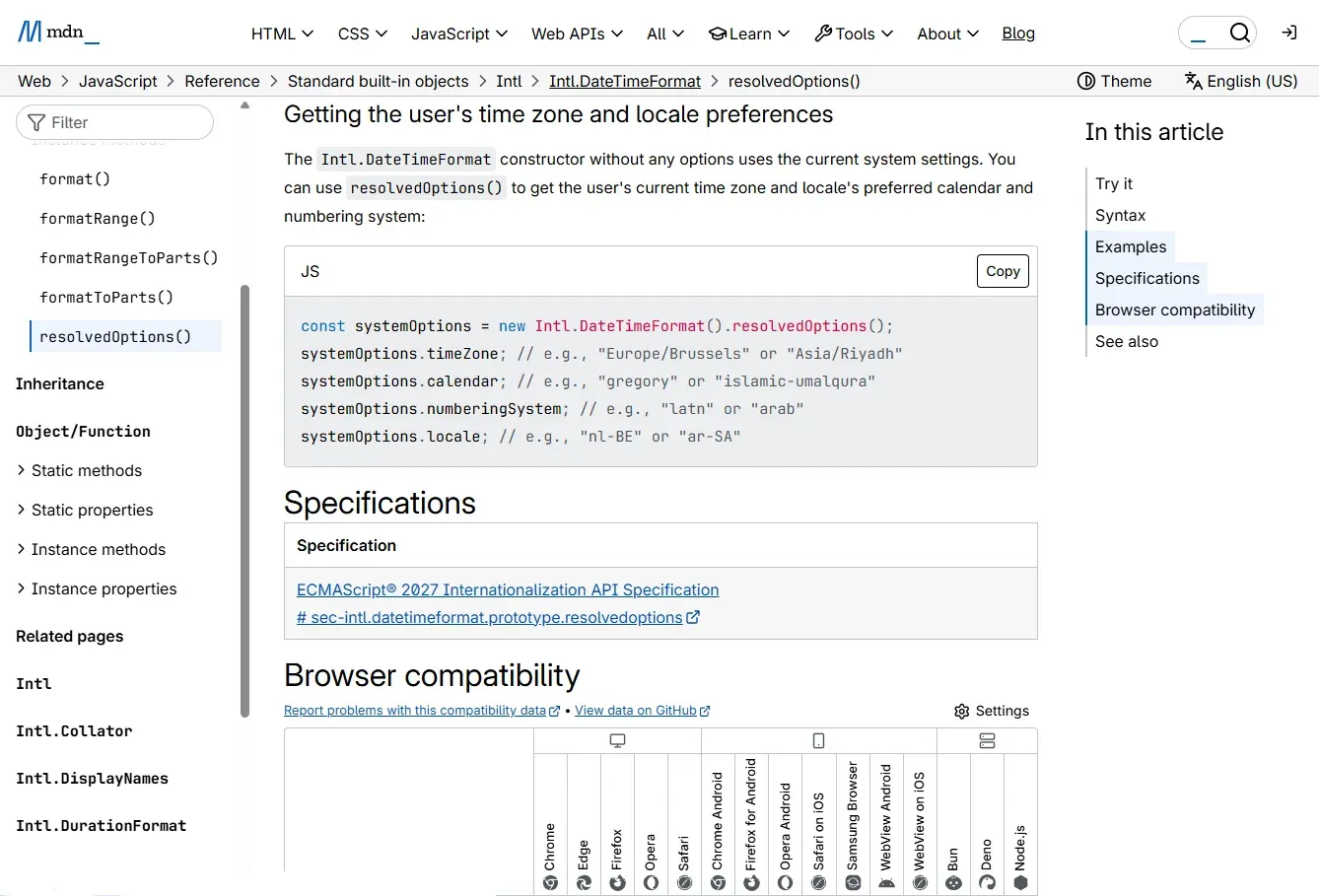
Task: Open the Theme switcher
Action: [1114, 81]
